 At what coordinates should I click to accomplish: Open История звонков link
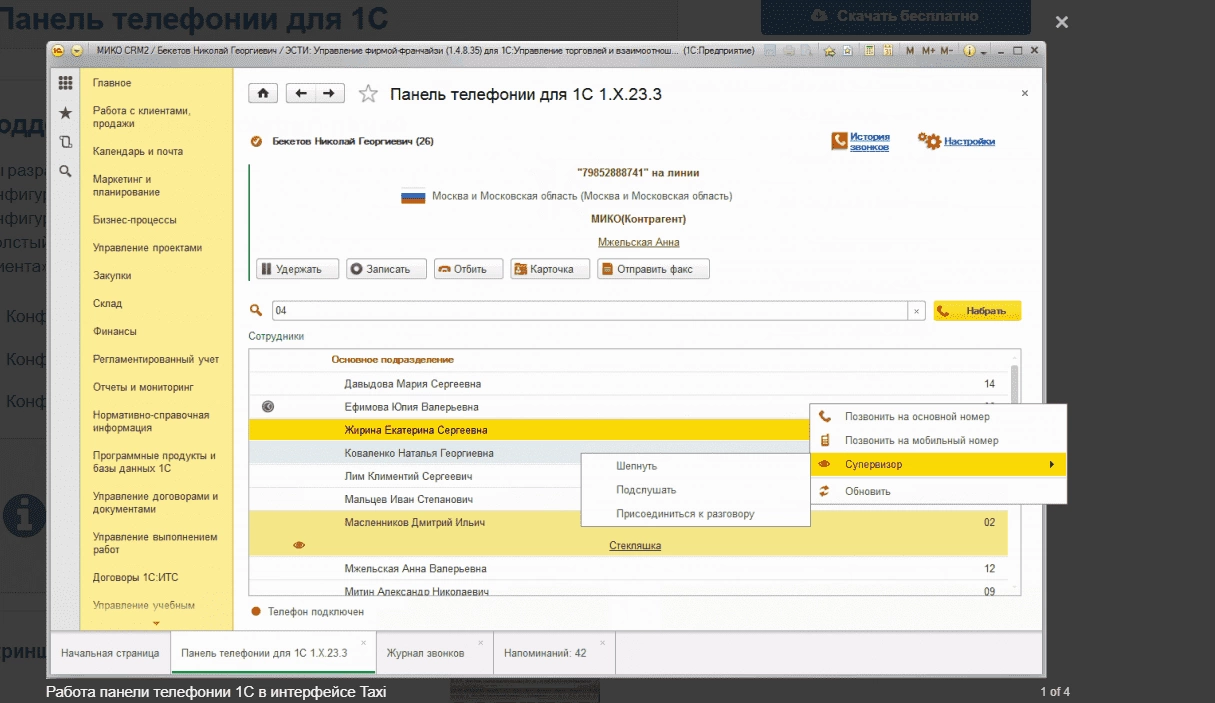[868, 142]
